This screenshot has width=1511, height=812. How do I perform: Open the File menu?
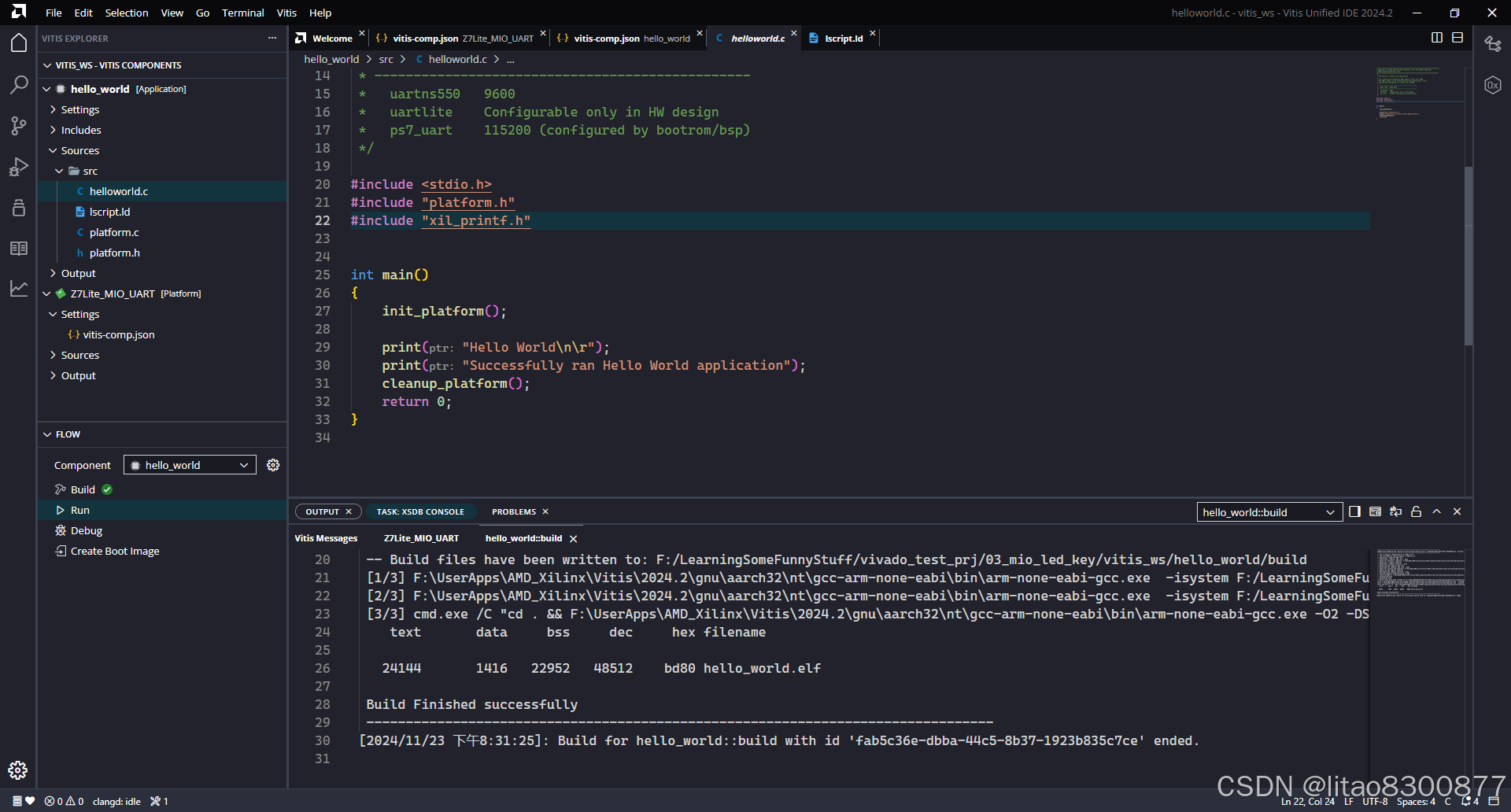pyautogui.click(x=54, y=13)
